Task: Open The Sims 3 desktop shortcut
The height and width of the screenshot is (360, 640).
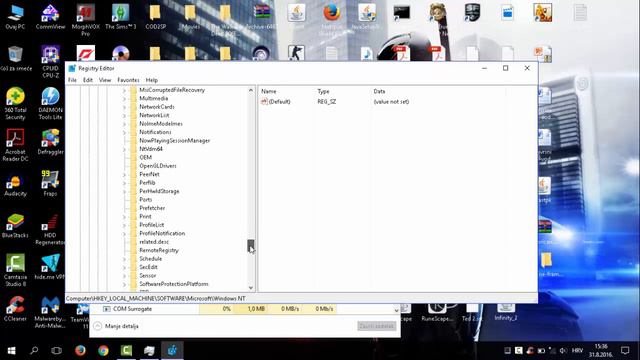Action: point(120,17)
